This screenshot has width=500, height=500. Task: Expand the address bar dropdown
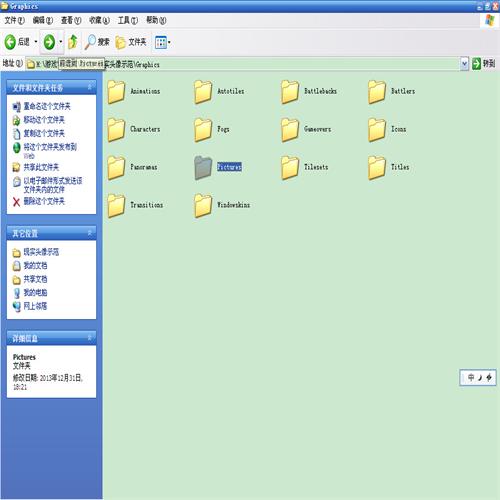(464, 64)
